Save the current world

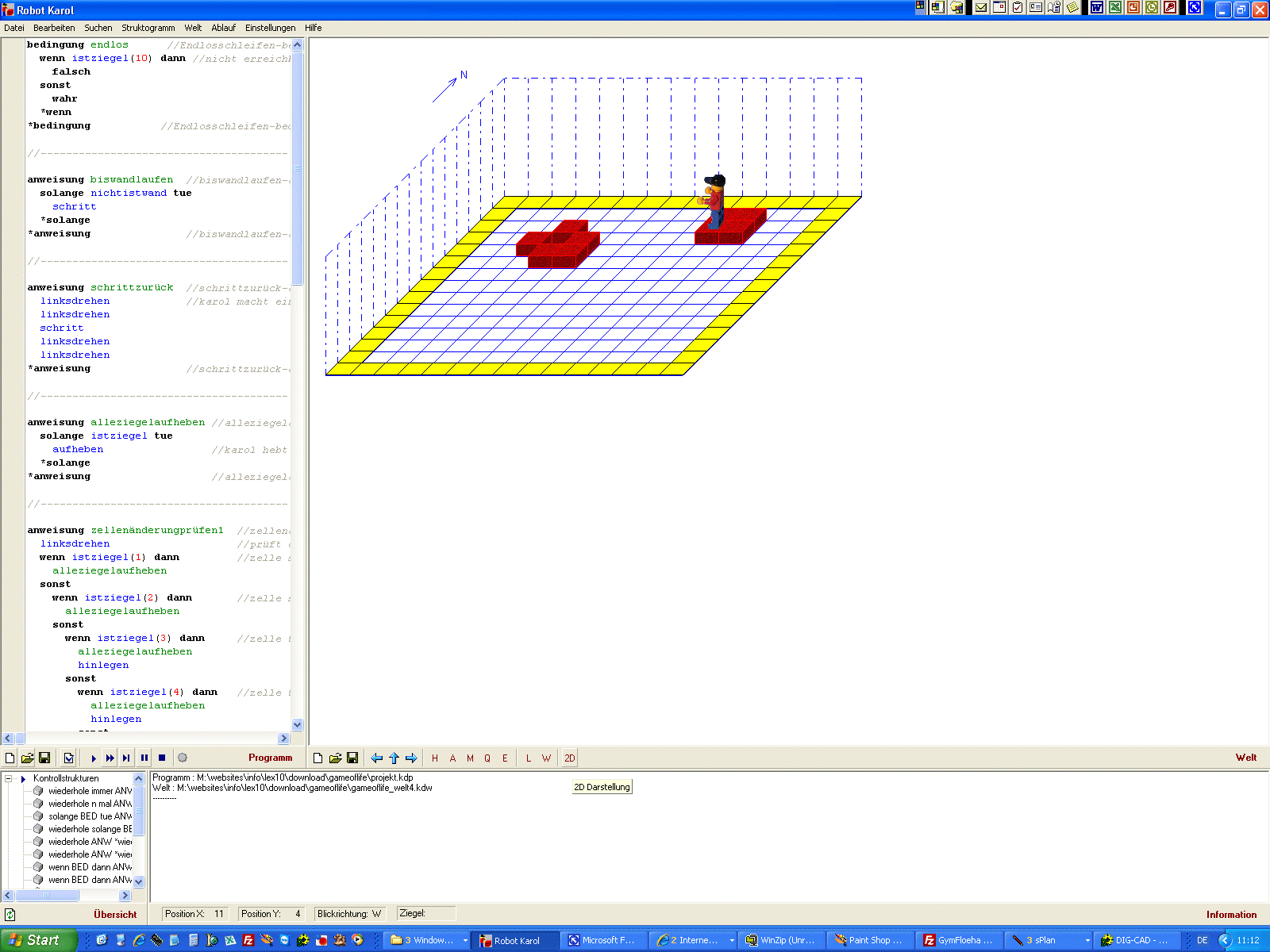click(x=352, y=758)
